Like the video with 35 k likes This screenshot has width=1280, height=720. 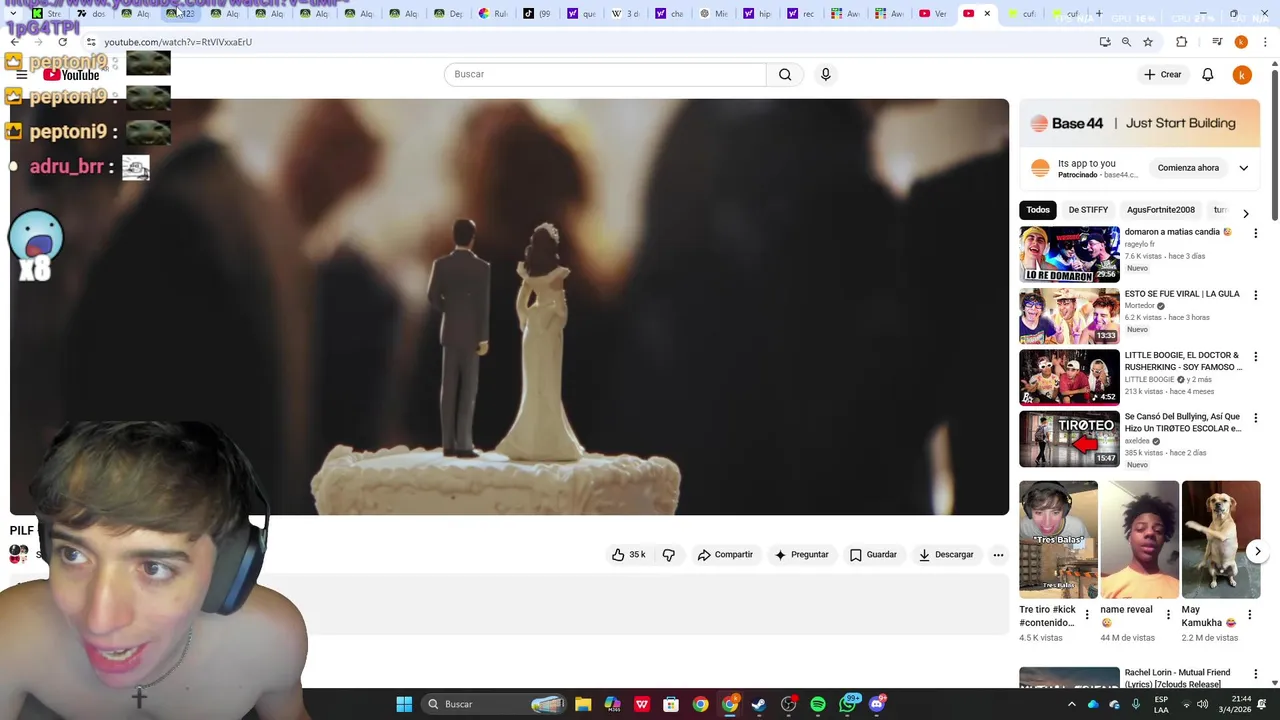click(628, 555)
